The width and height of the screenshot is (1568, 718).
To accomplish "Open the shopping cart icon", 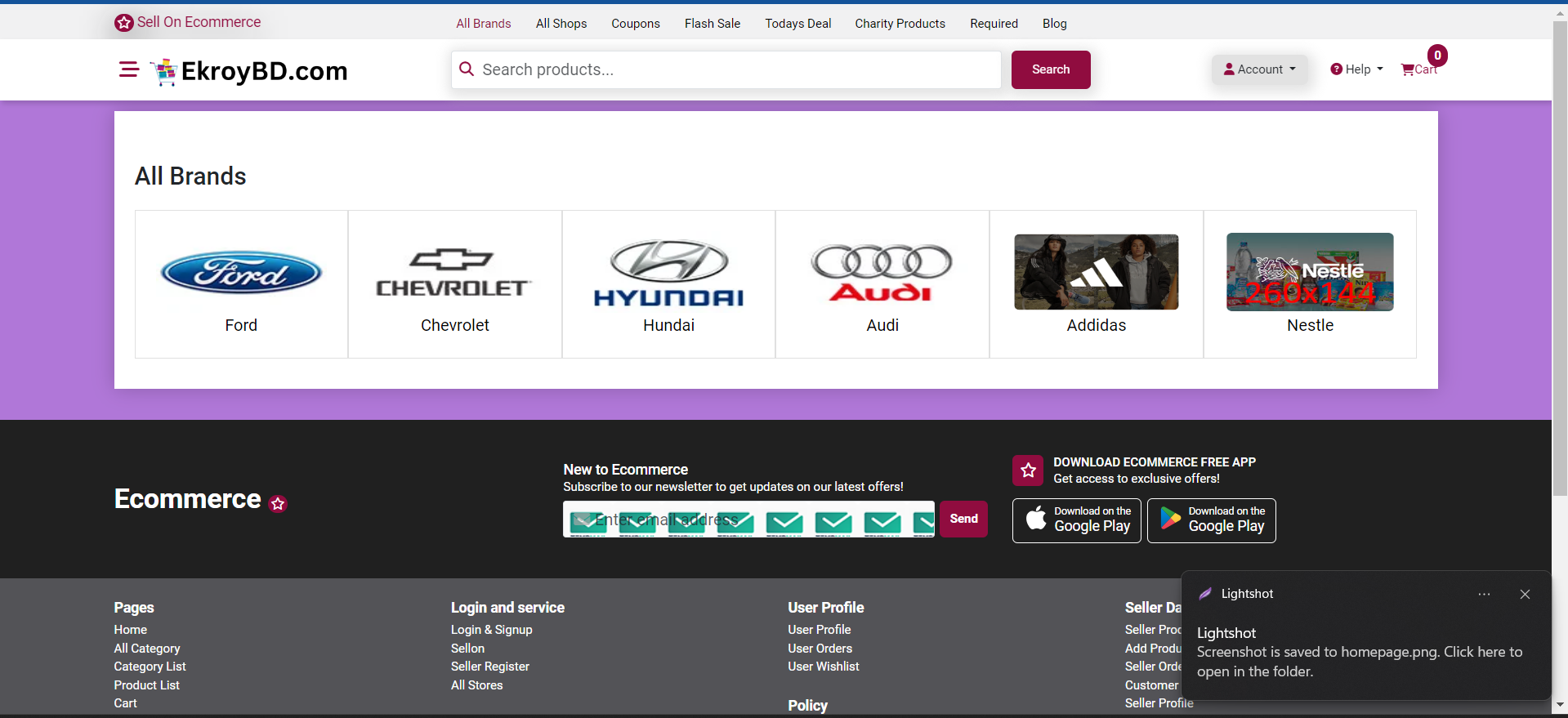I will point(1408,69).
